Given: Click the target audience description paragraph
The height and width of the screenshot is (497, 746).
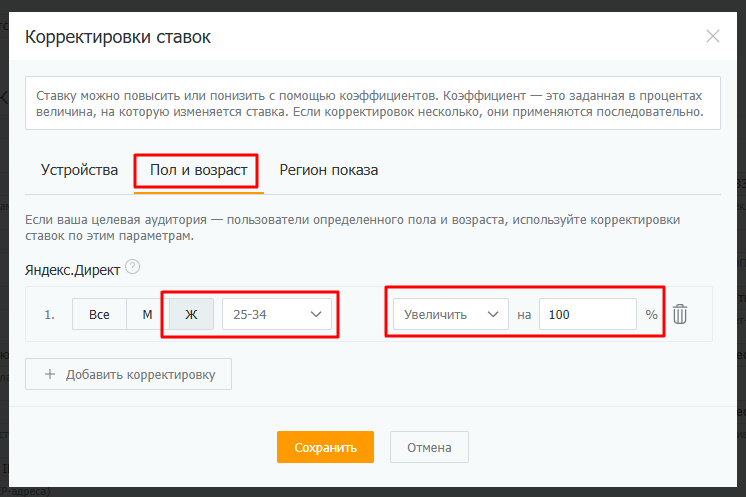Looking at the screenshot, I should (353, 228).
